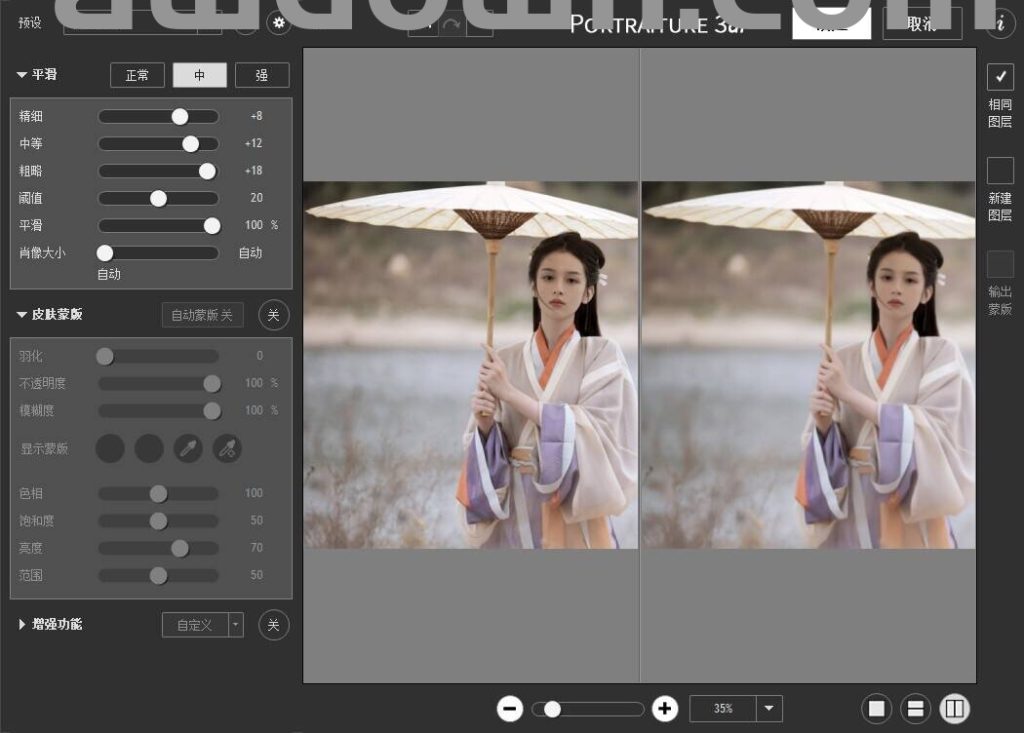Switch to horizontal split preview
Image resolution: width=1024 pixels, height=733 pixels.
tap(915, 709)
